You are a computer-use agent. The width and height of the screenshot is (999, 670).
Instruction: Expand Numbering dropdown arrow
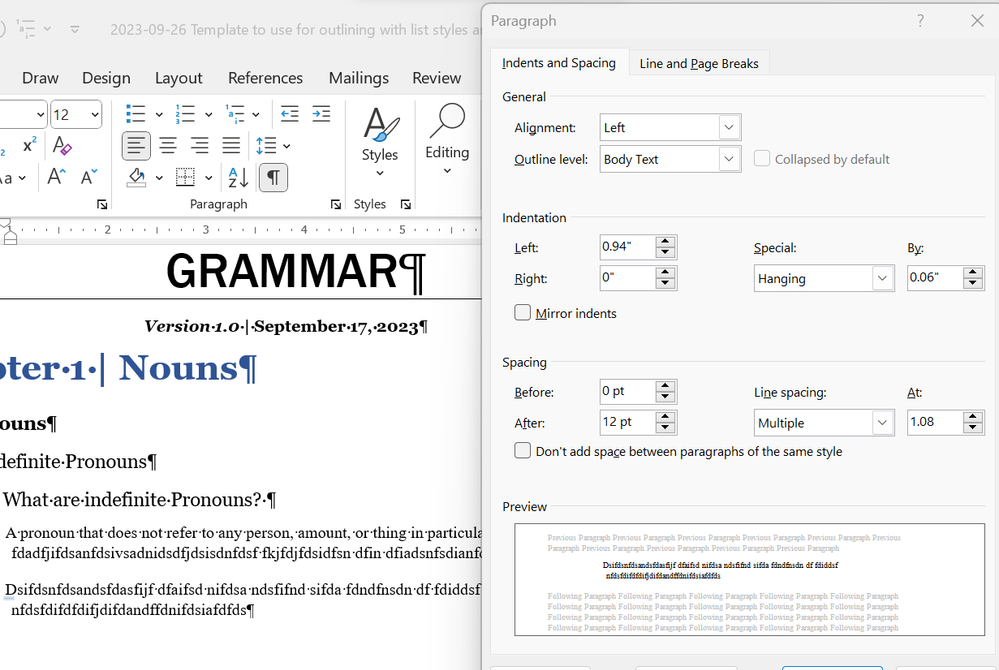click(x=208, y=115)
